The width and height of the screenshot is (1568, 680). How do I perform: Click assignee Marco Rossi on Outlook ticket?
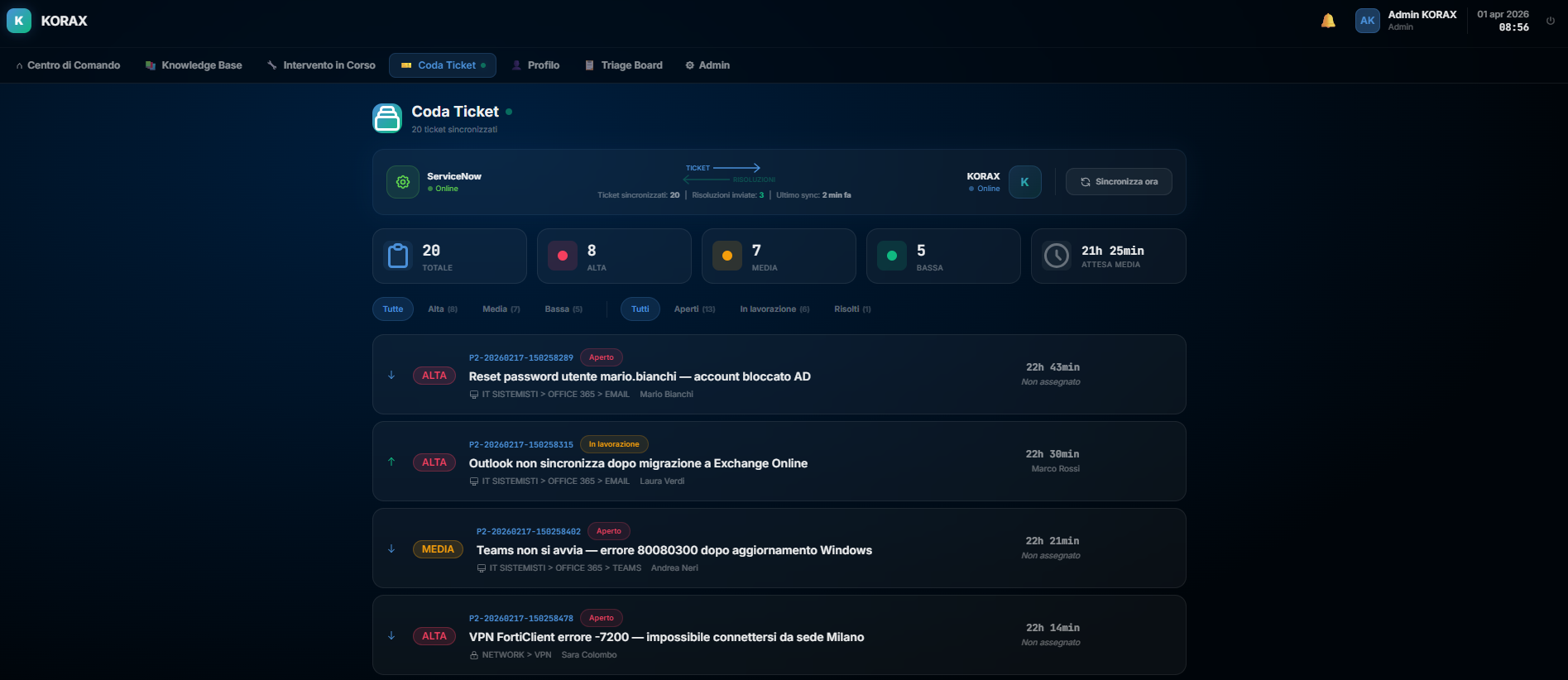[1056, 469]
